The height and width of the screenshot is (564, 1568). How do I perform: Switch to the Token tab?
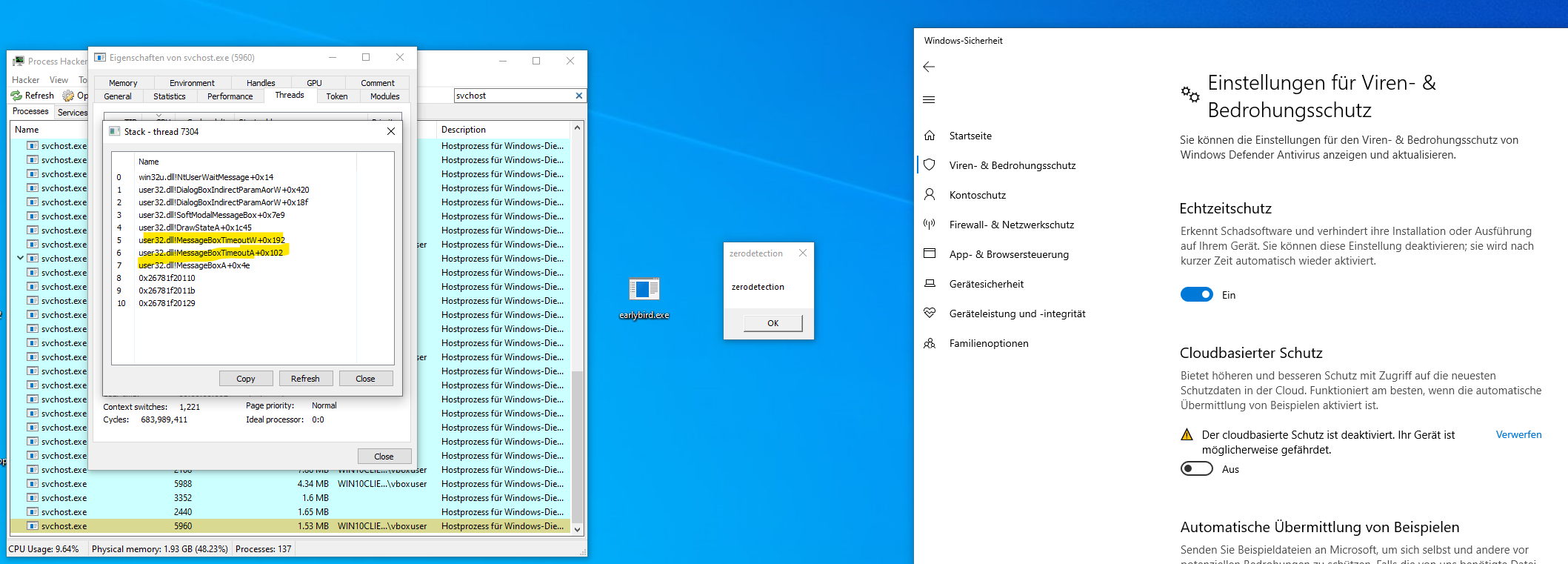(x=337, y=96)
